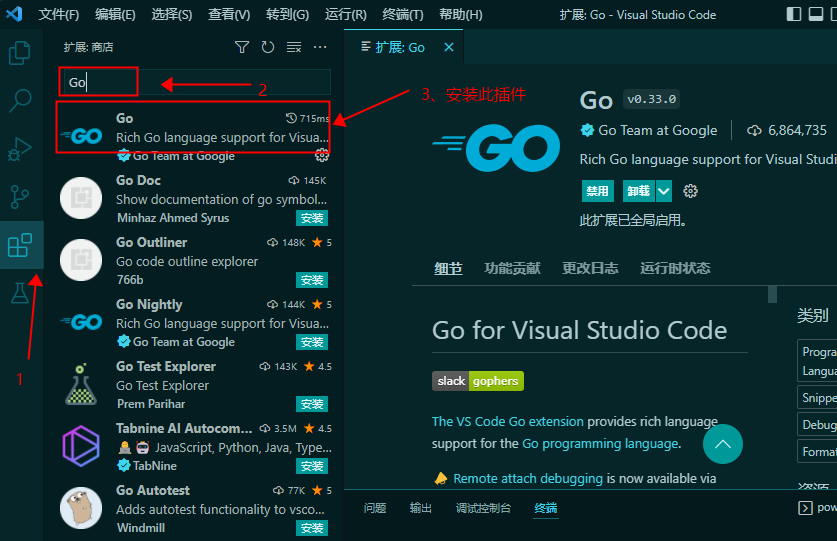Open the 文件(F) menu
This screenshot has width=837, height=541.
click(59, 14)
